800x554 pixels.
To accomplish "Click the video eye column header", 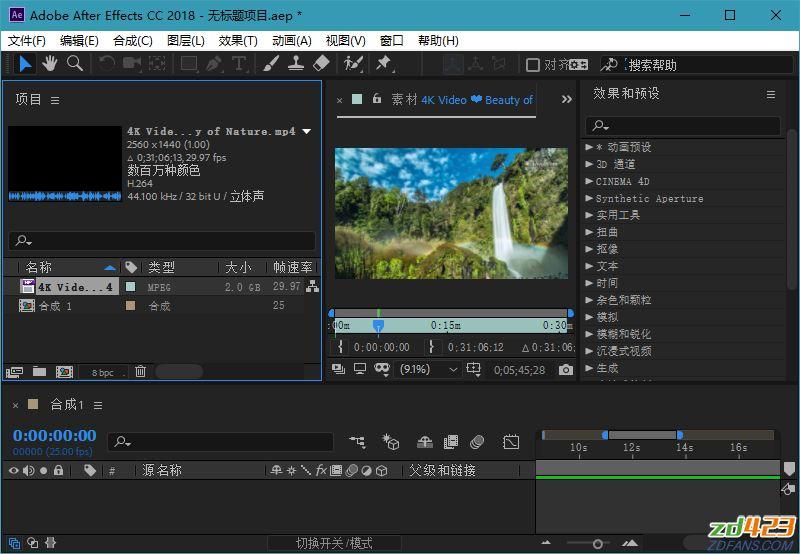I will (x=14, y=470).
